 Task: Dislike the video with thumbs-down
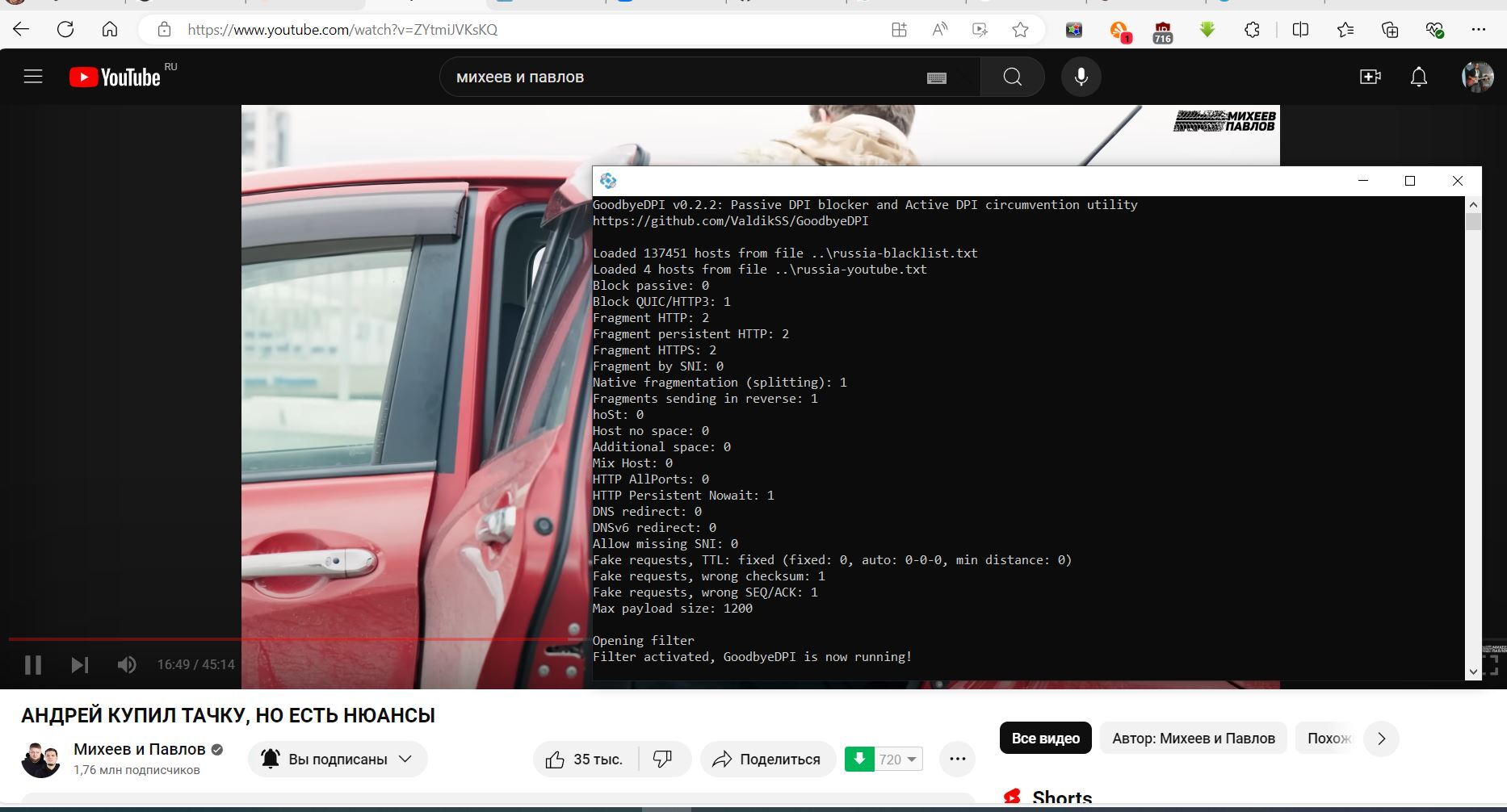click(x=662, y=760)
